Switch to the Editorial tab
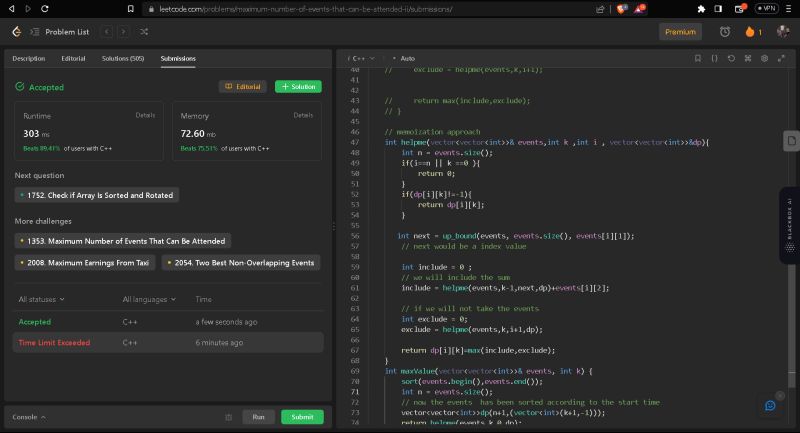The image size is (800, 433). pyautogui.click(x=73, y=59)
